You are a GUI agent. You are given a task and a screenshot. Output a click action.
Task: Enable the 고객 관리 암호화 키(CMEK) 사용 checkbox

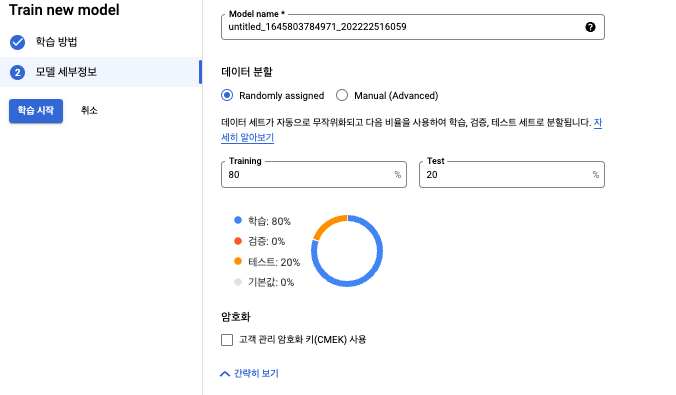point(227,340)
